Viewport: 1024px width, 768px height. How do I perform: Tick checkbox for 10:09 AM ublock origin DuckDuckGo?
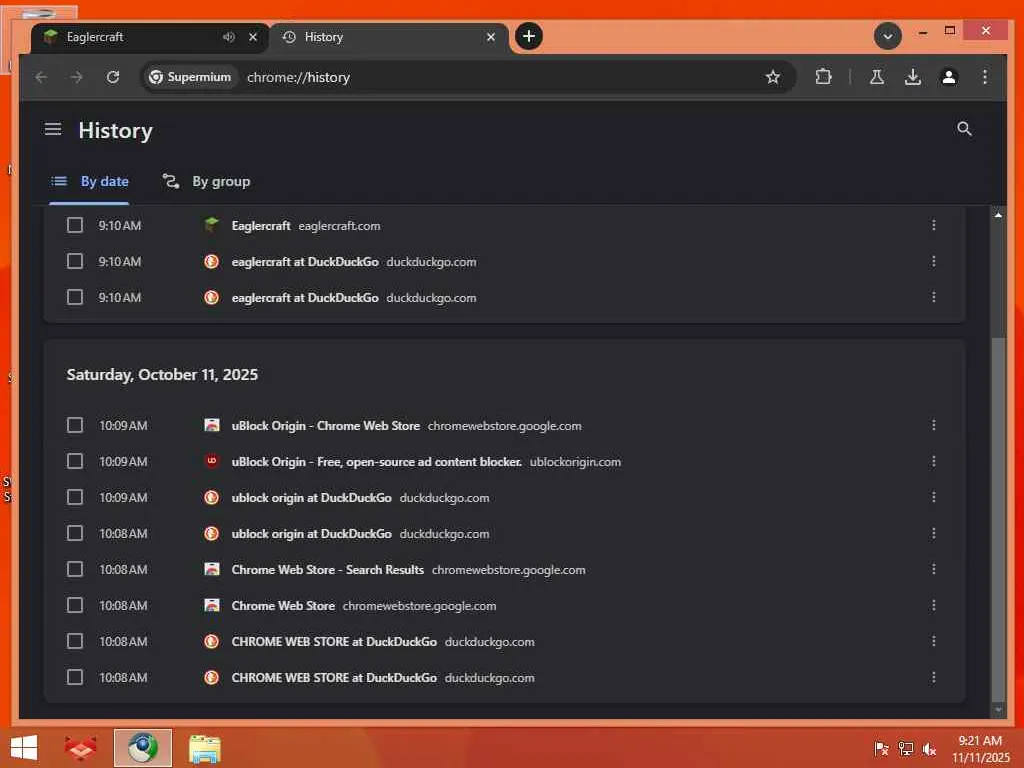tap(75, 497)
